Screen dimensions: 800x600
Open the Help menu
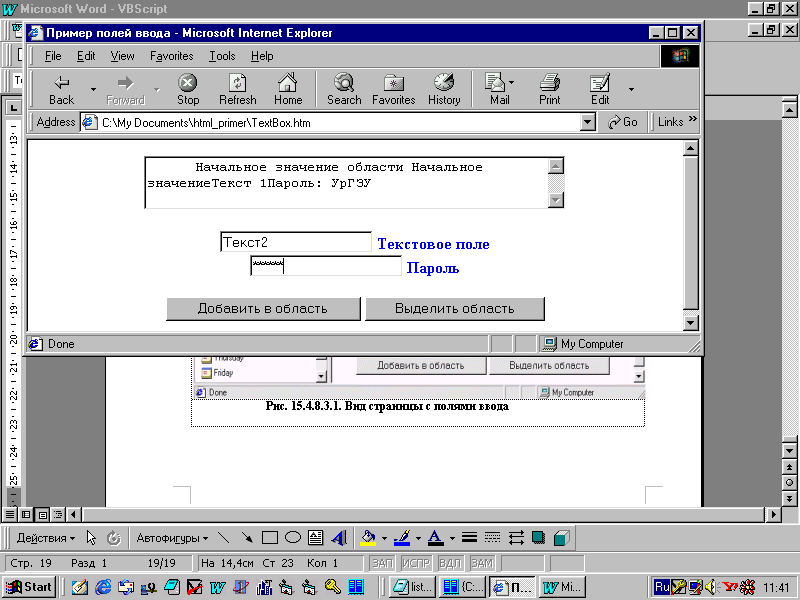(x=262, y=56)
